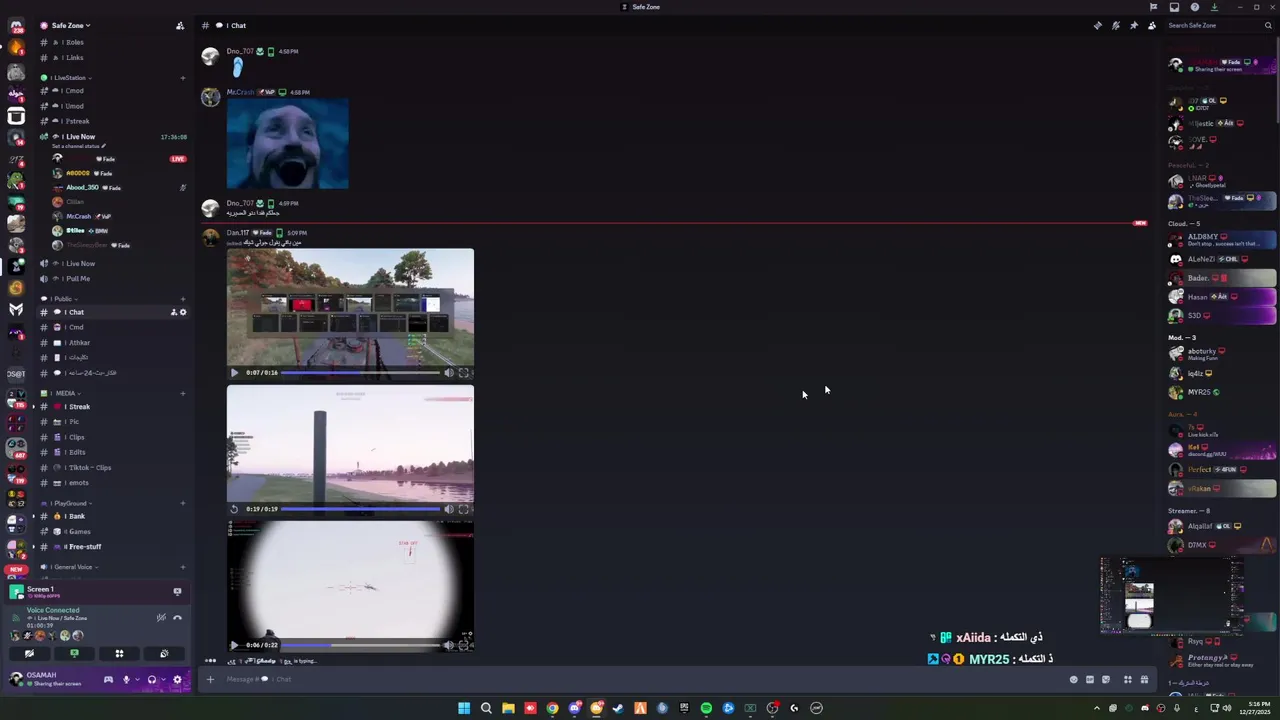1280x720 pixels.
Task: Open notification settings in channel header
Action: [1116, 26]
